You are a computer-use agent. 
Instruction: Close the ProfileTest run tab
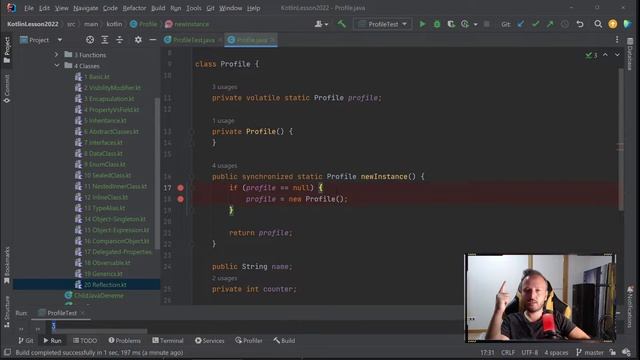click(83, 313)
